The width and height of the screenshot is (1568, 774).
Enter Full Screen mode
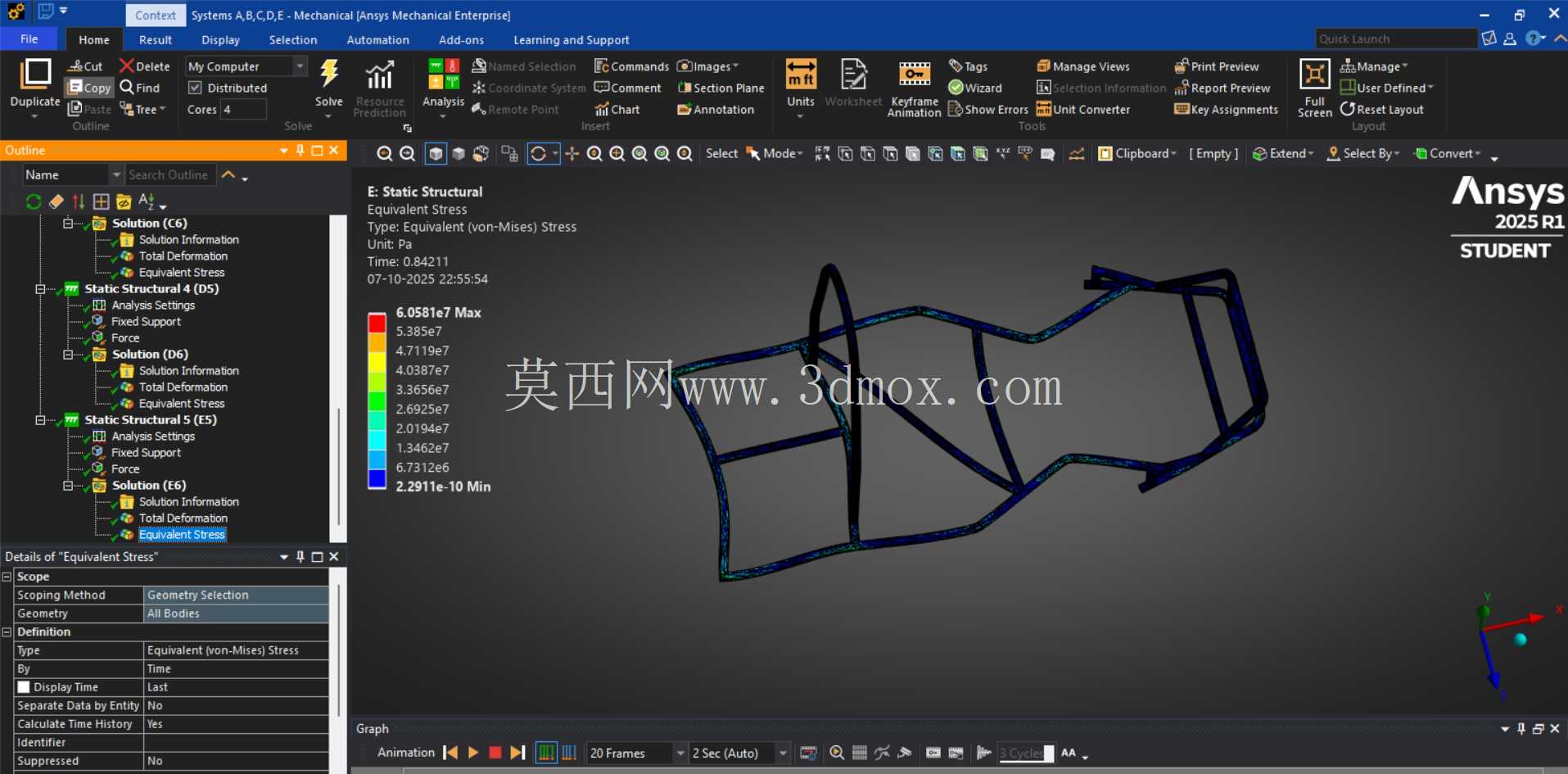[x=1314, y=88]
